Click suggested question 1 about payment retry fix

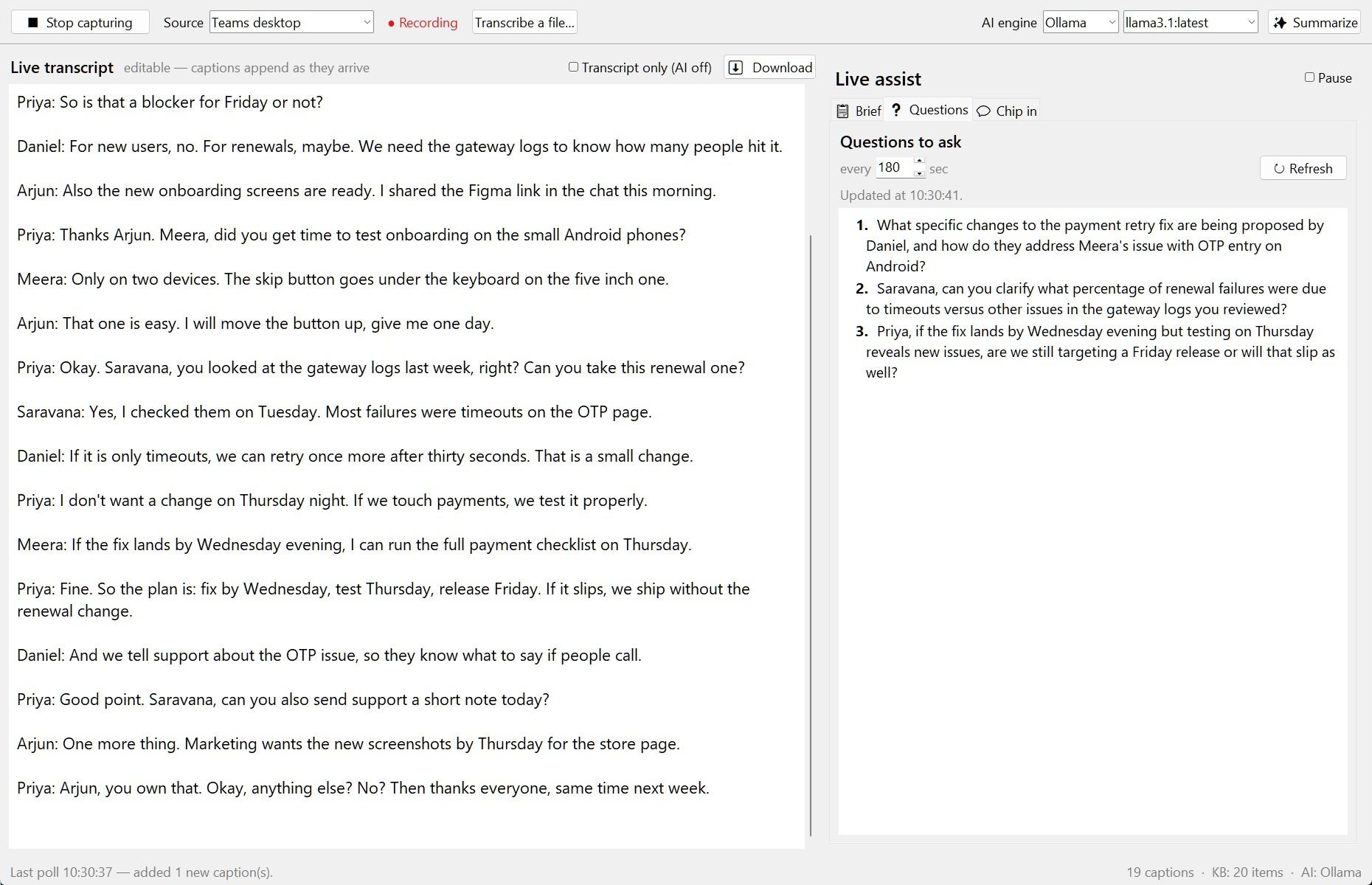[x=1095, y=246]
